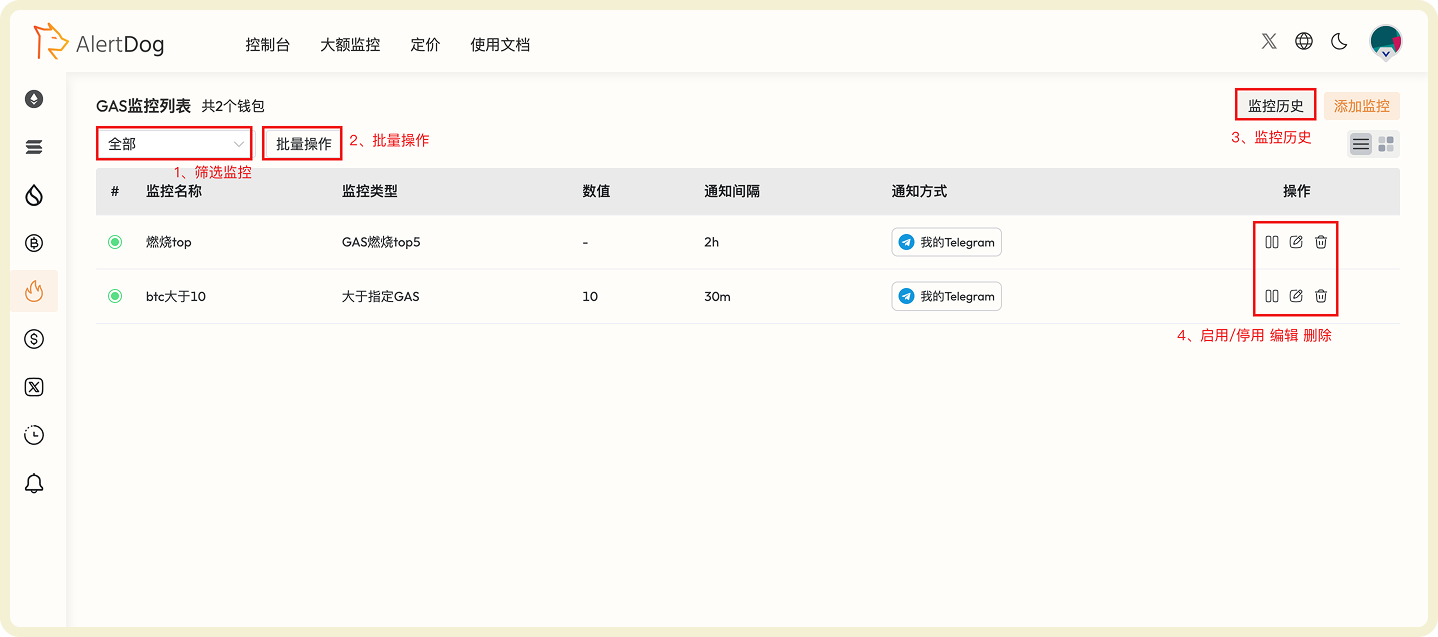Open the 全部 filter dropdown
Viewport: 1438px width, 637px height.
pyautogui.click(x=172, y=143)
